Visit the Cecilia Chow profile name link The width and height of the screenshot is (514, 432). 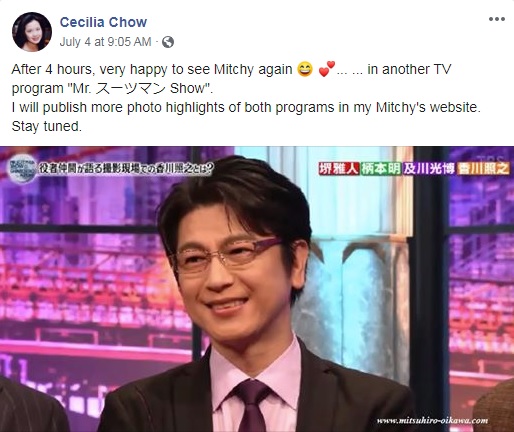coord(103,22)
